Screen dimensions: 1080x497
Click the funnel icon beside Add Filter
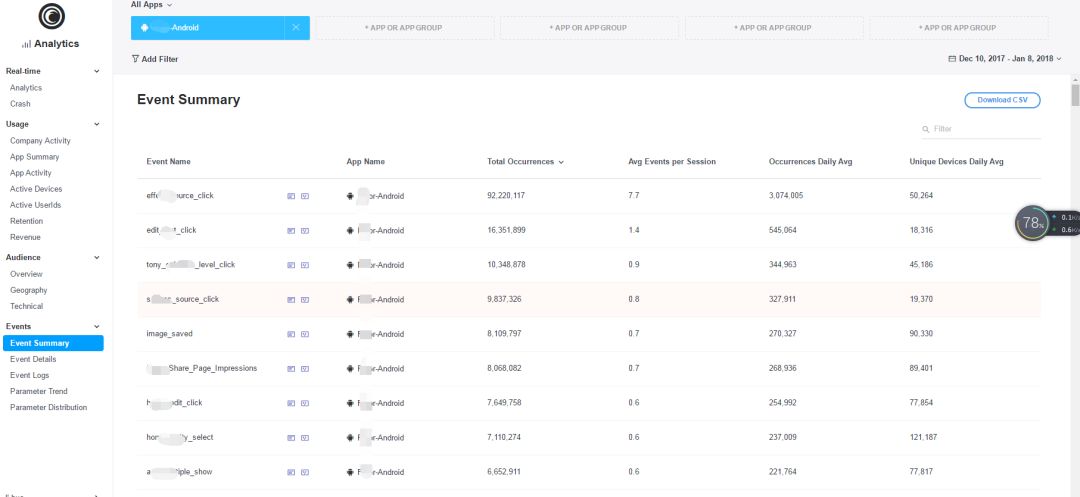[135, 59]
